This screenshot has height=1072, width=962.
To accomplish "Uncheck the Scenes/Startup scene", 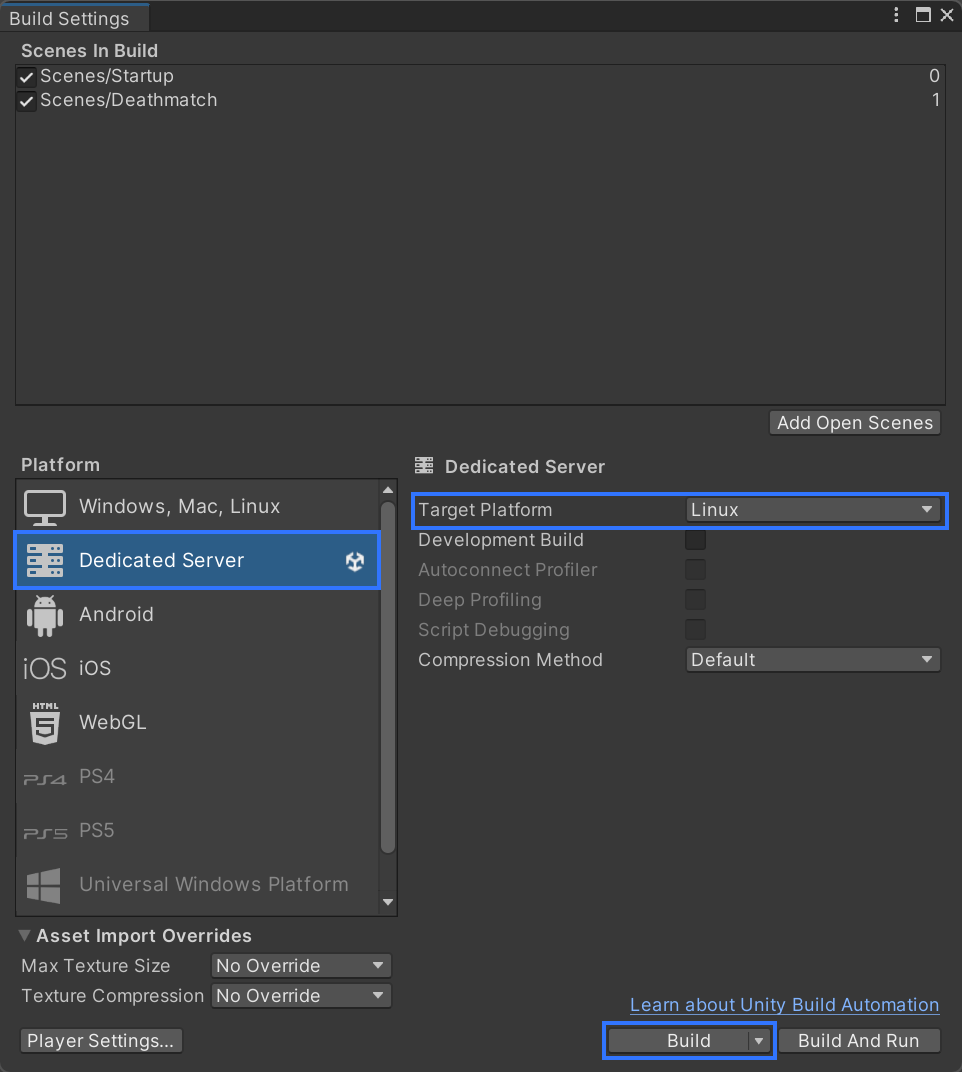I will point(27,77).
